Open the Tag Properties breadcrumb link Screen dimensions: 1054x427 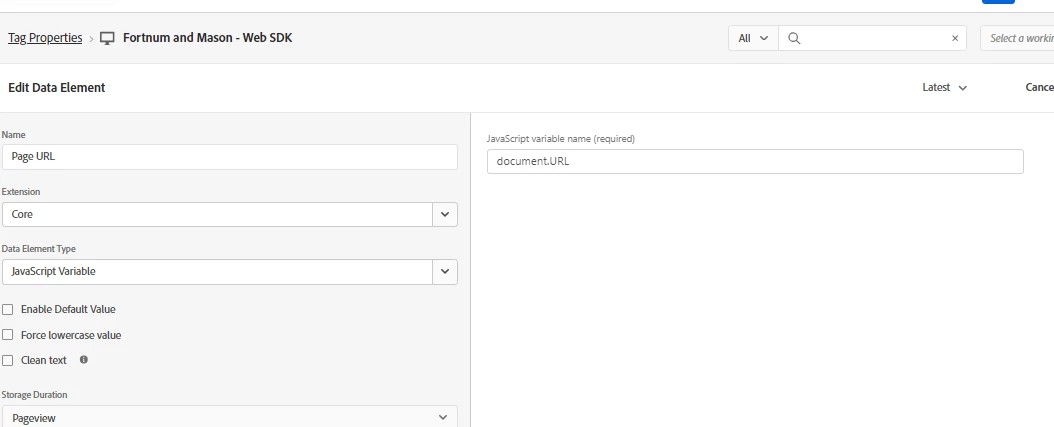tap(45, 38)
